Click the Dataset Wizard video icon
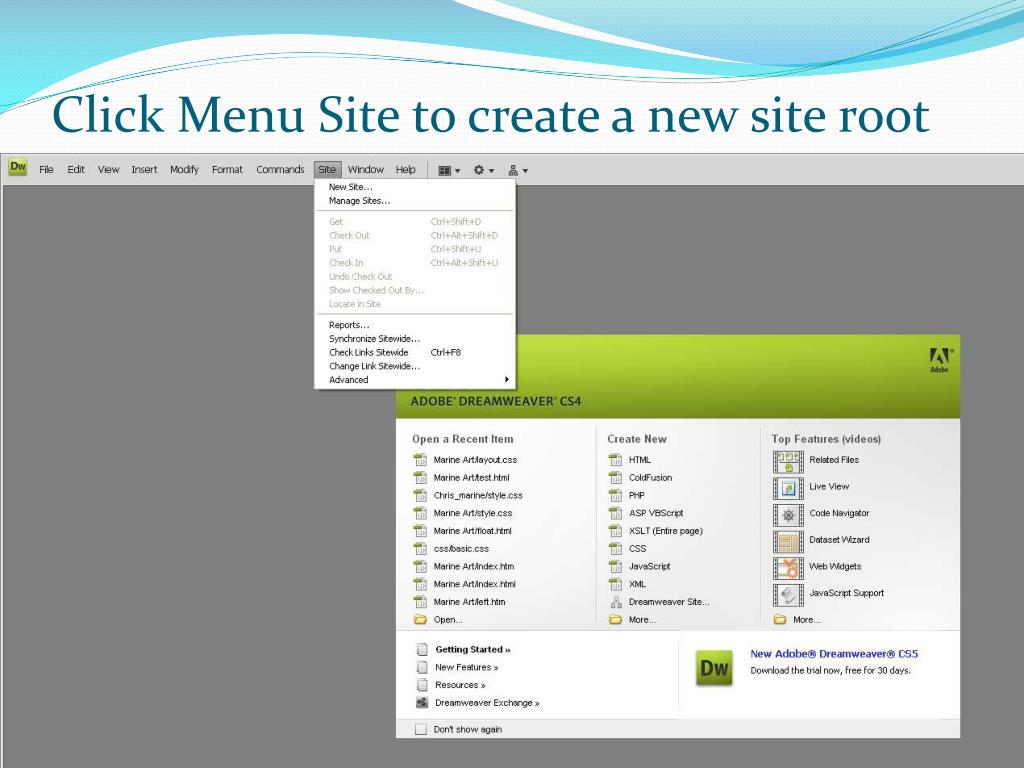 point(788,542)
